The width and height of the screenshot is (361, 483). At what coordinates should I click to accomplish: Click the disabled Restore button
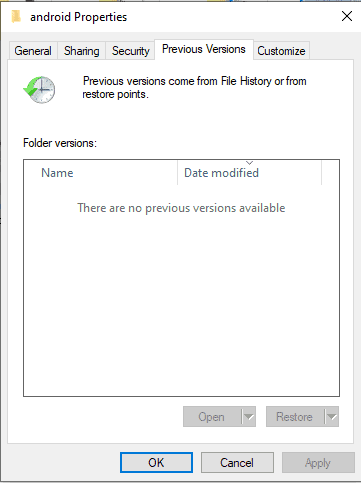(294, 417)
